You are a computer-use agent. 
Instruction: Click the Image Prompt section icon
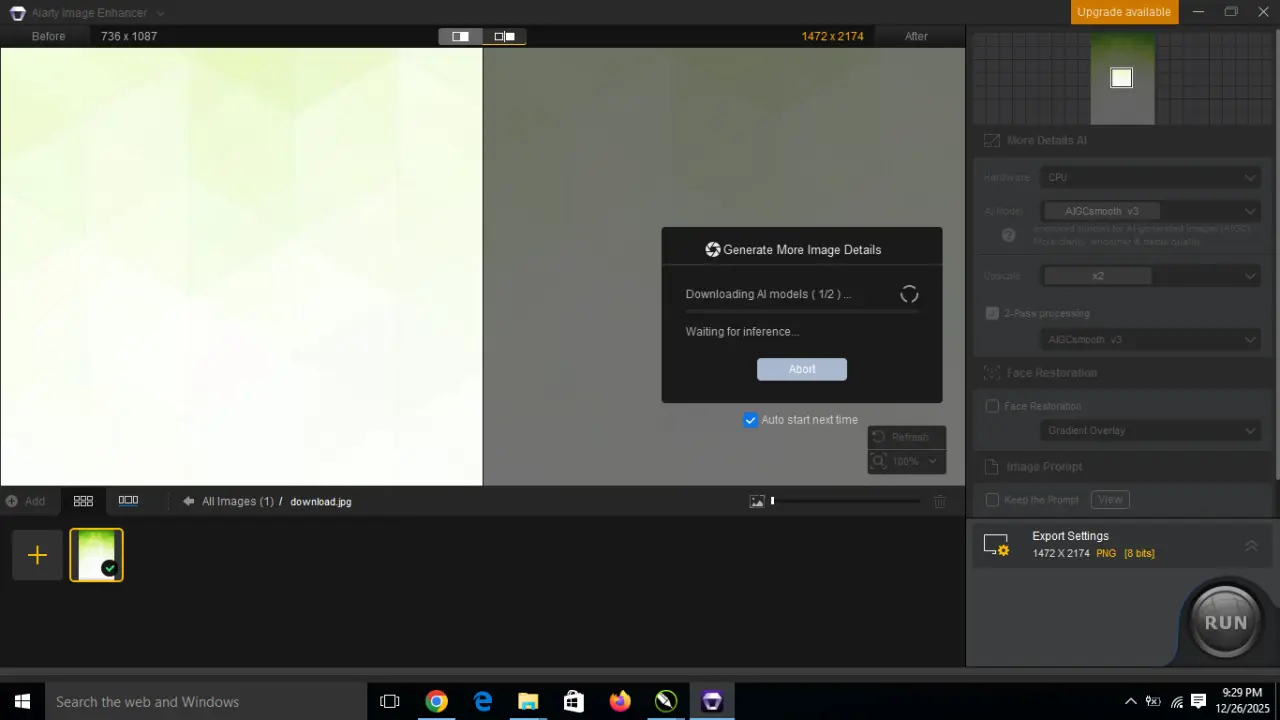992,467
